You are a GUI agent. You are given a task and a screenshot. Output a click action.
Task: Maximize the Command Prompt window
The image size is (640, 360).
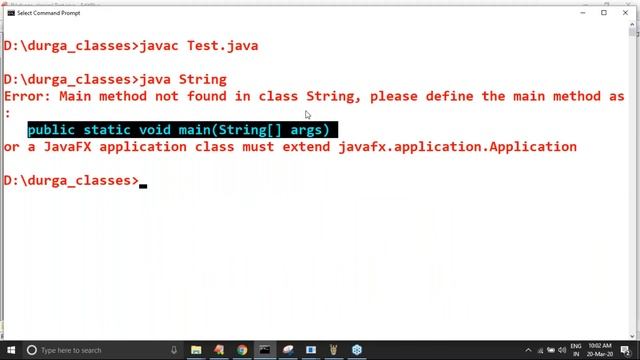tap(604, 13)
